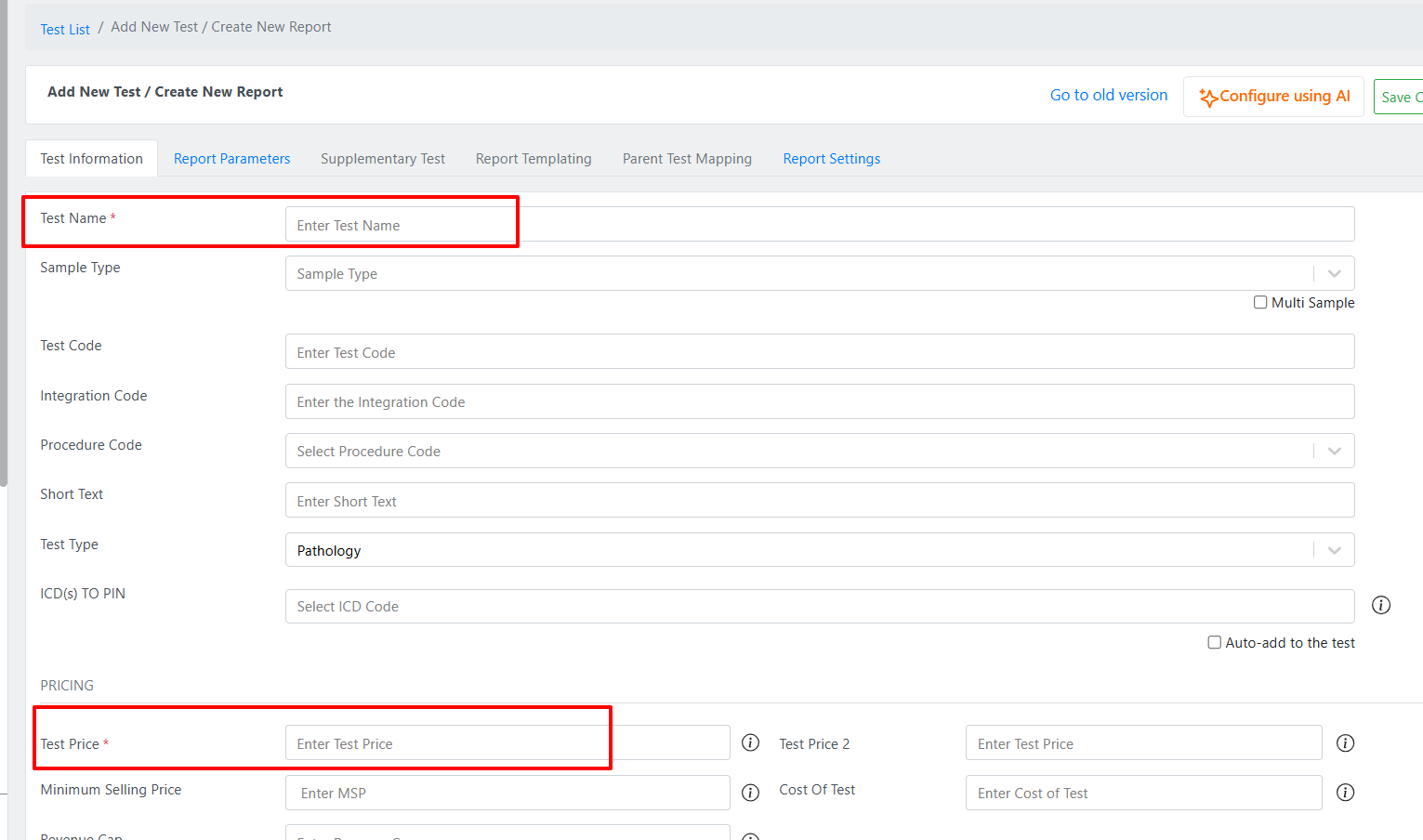Switch to the Report Parameters tab
1423x840 pixels.
pos(231,159)
